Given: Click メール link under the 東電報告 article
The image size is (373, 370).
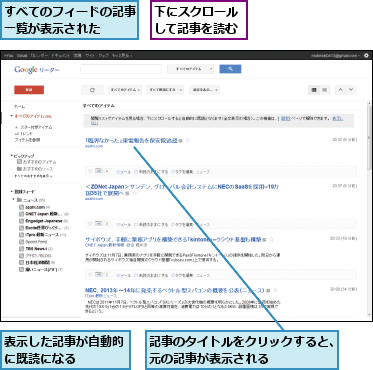Looking at the screenshot, I should coord(124,172).
